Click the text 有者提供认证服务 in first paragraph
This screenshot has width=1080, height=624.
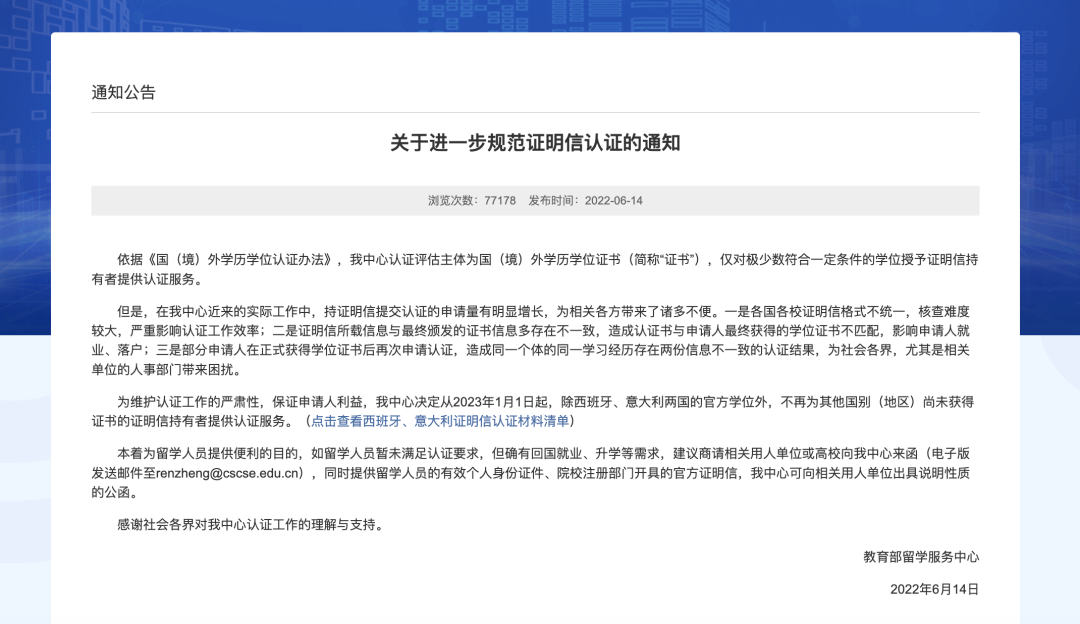pyautogui.click(x=145, y=279)
